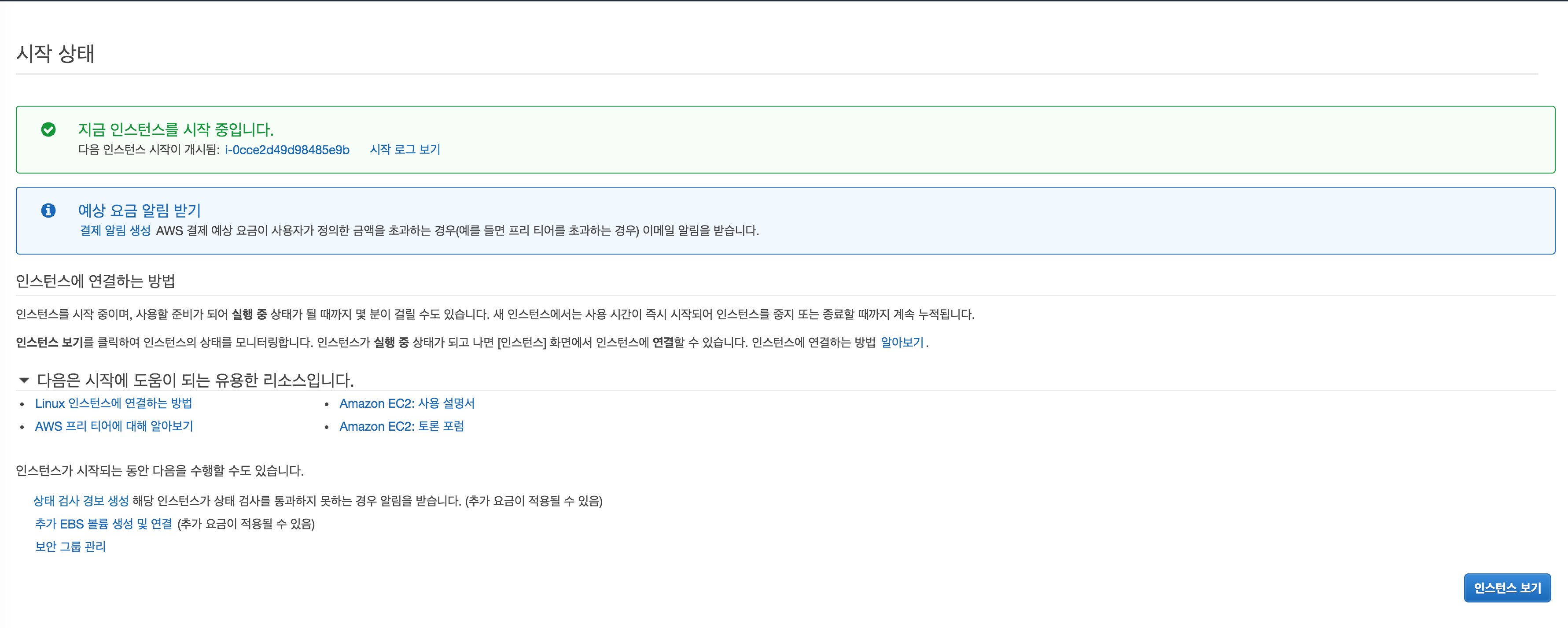Click the green success checkmark icon

(x=48, y=130)
